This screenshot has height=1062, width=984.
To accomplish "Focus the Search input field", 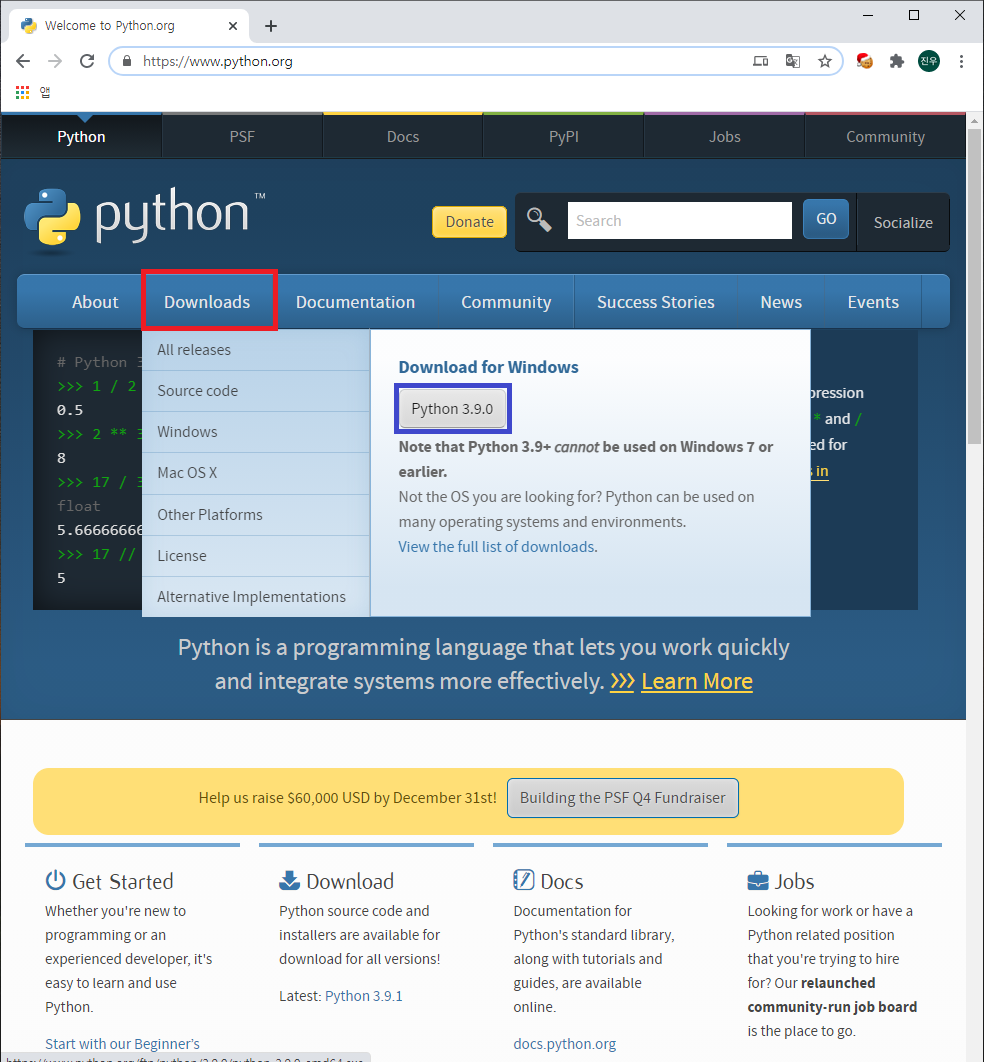I will 679,220.
